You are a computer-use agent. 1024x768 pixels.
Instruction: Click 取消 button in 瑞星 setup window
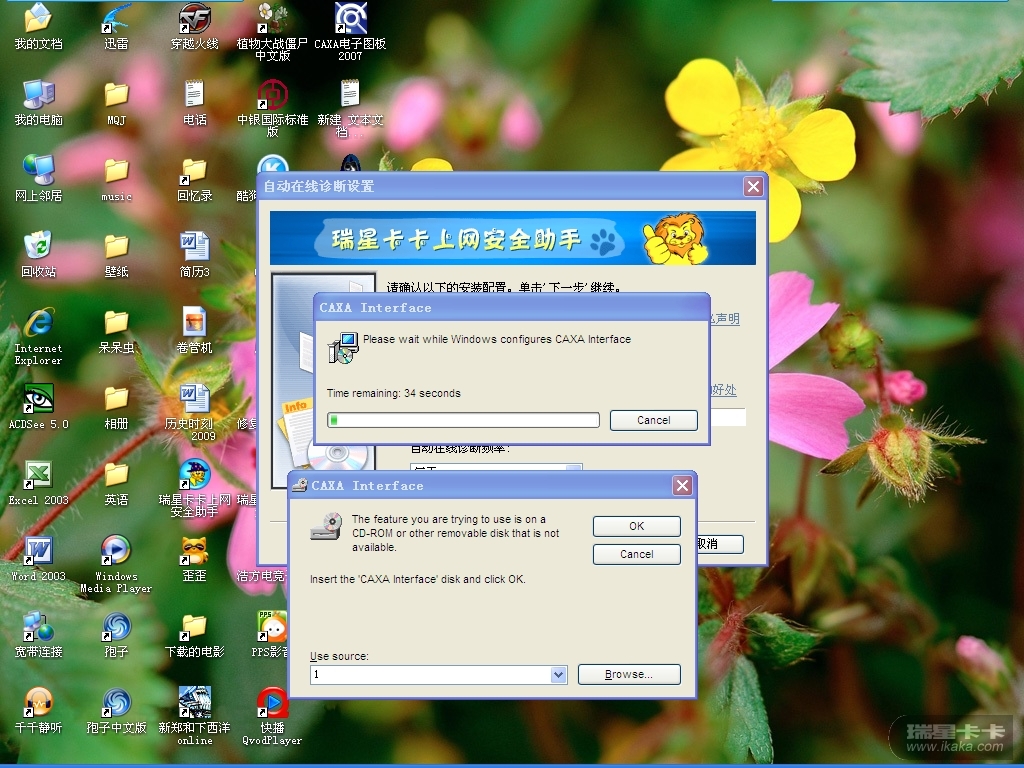point(720,544)
